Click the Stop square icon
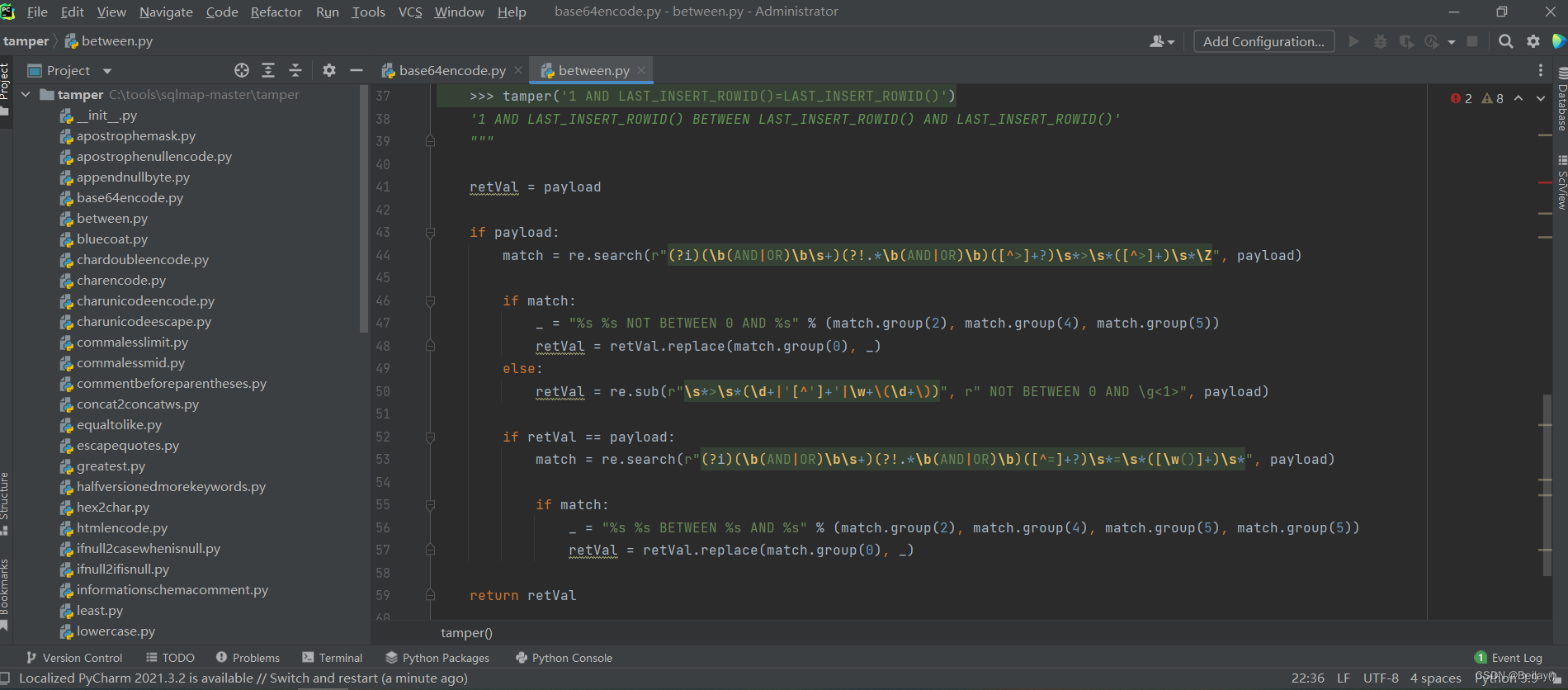Image resolution: width=1568 pixels, height=690 pixels. pyautogui.click(x=1472, y=41)
